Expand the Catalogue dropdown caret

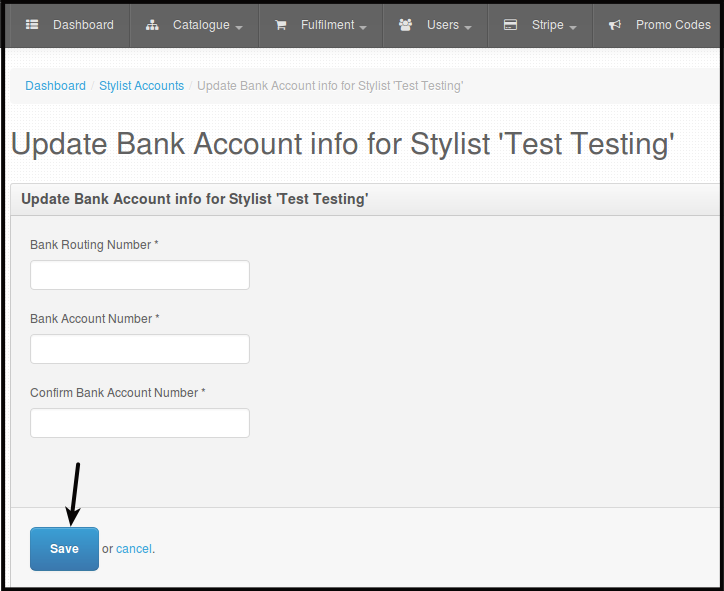(239, 28)
